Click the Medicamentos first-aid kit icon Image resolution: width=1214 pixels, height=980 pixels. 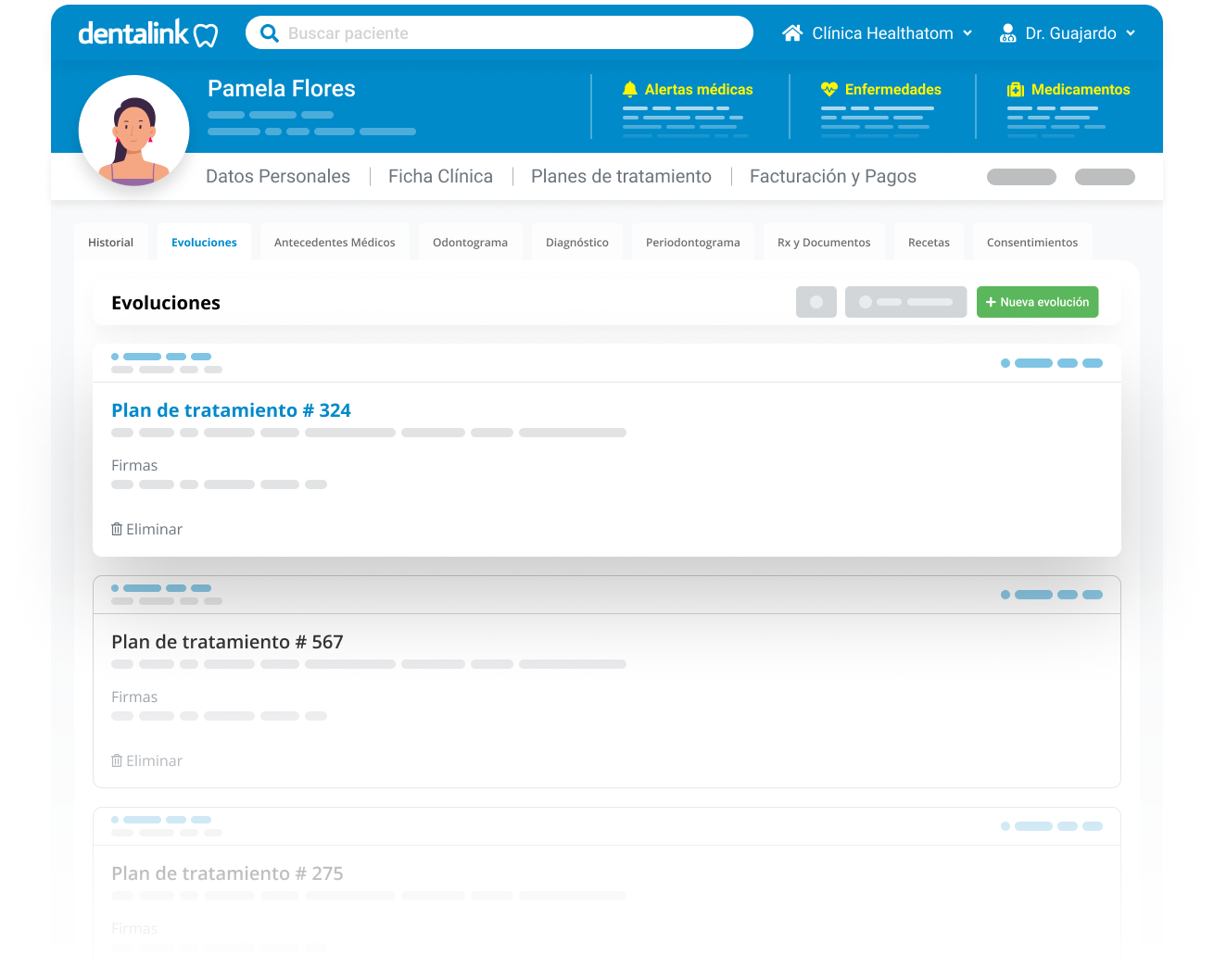1016,90
